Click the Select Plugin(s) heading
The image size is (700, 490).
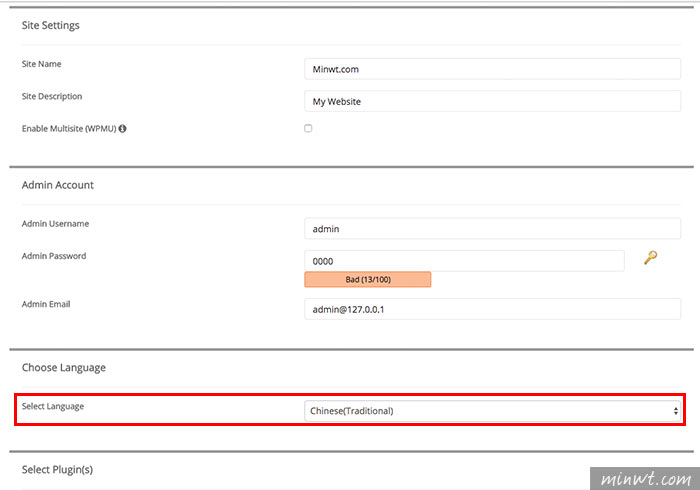pos(57,469)
